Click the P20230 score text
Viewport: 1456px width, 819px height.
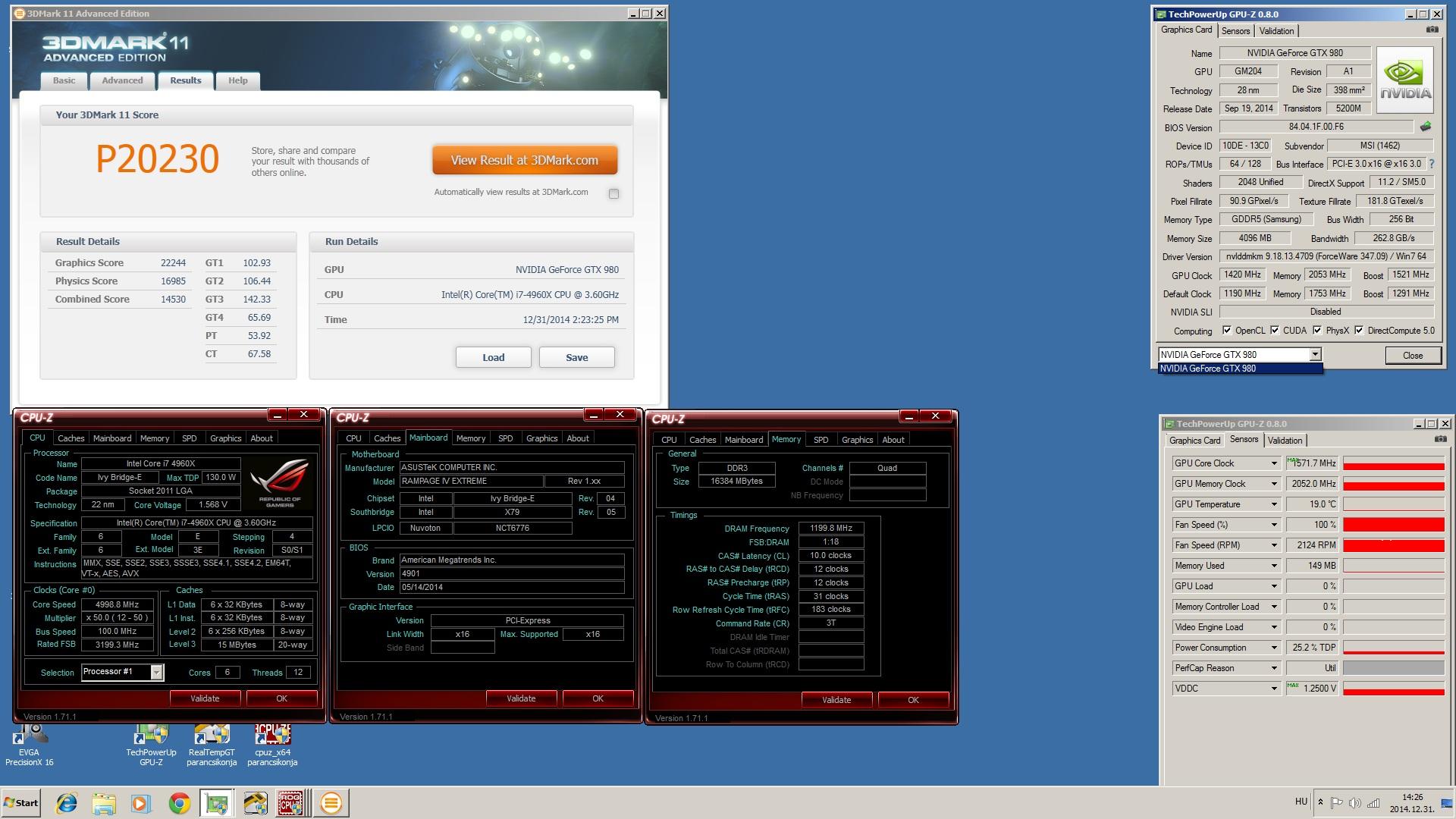point(157,159)
